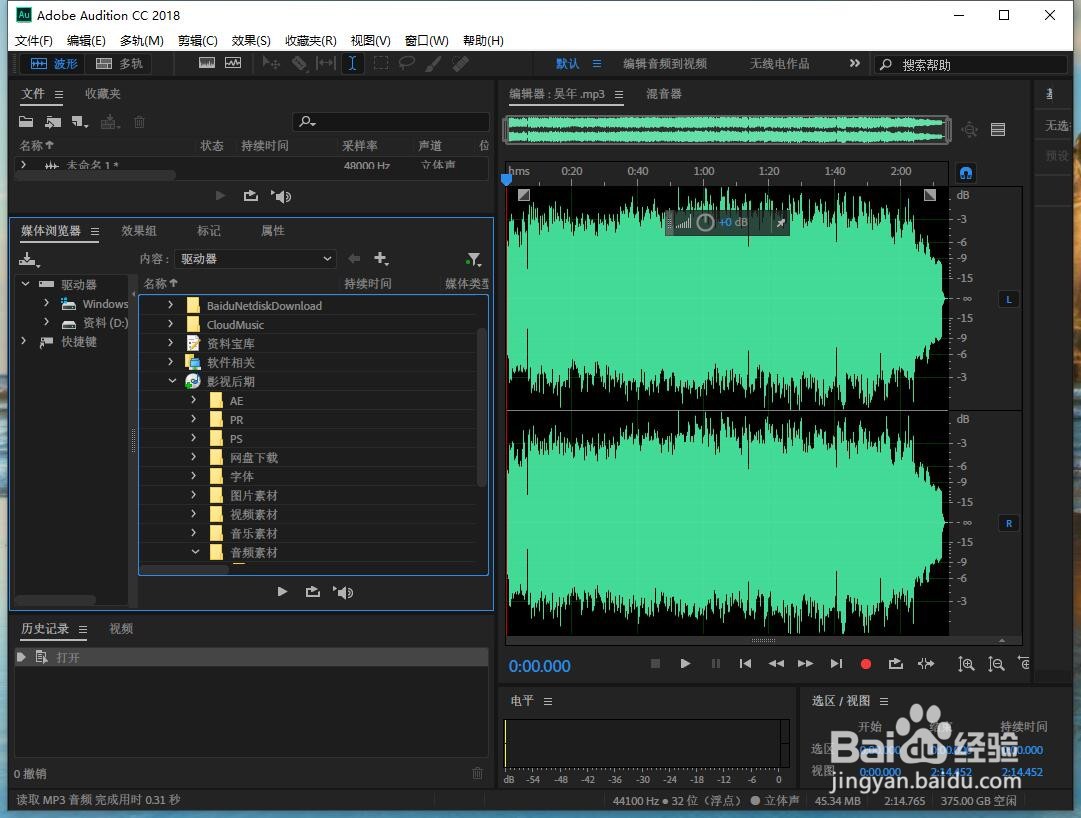
Task: Click the Files panel trash icon
Action: coord(139,122)
